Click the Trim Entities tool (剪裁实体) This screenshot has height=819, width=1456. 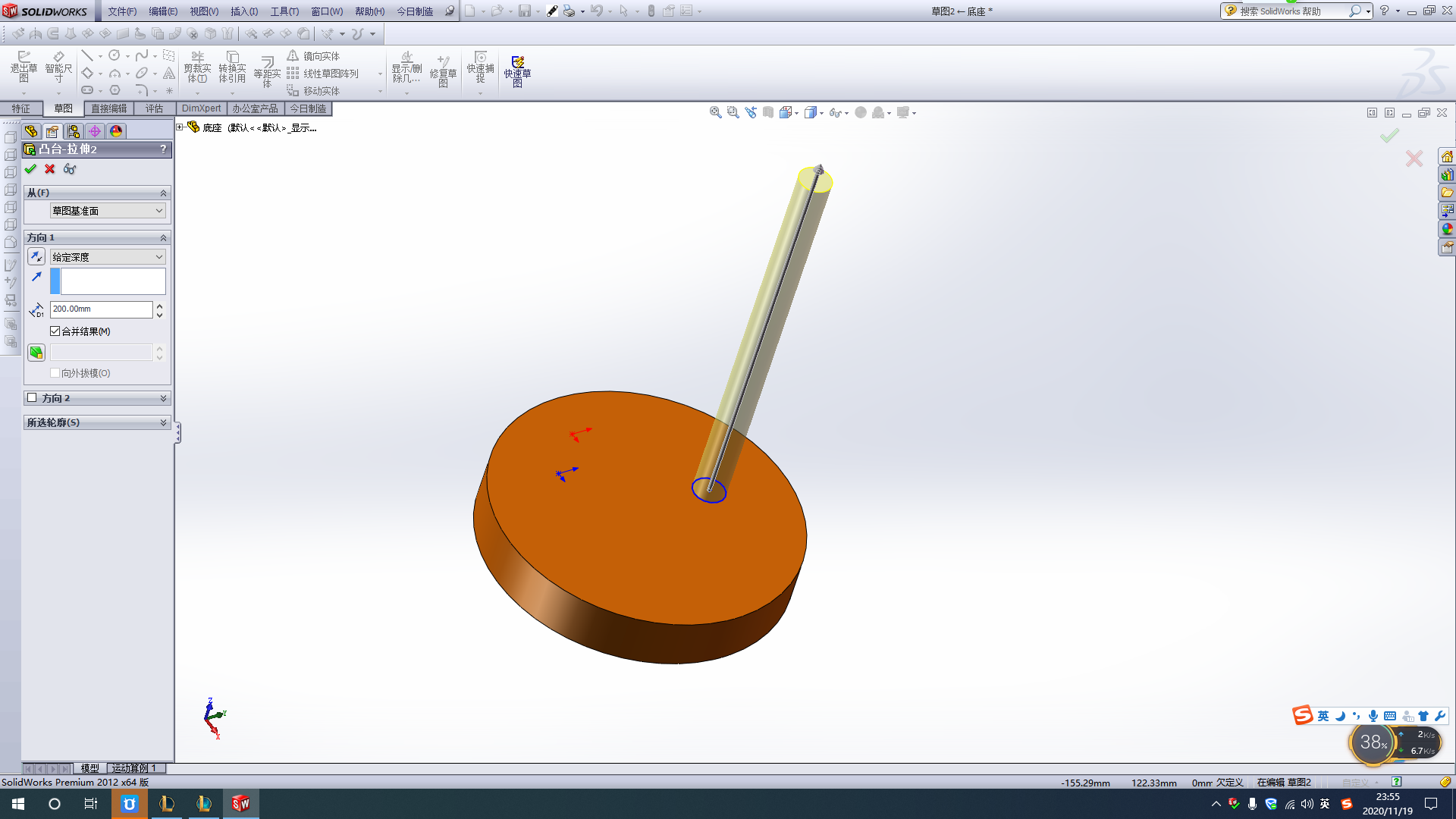coord(197,67)
